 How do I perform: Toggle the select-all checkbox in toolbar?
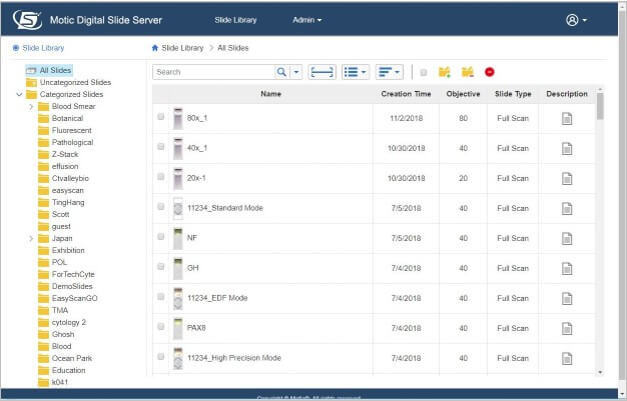[423, 72]
